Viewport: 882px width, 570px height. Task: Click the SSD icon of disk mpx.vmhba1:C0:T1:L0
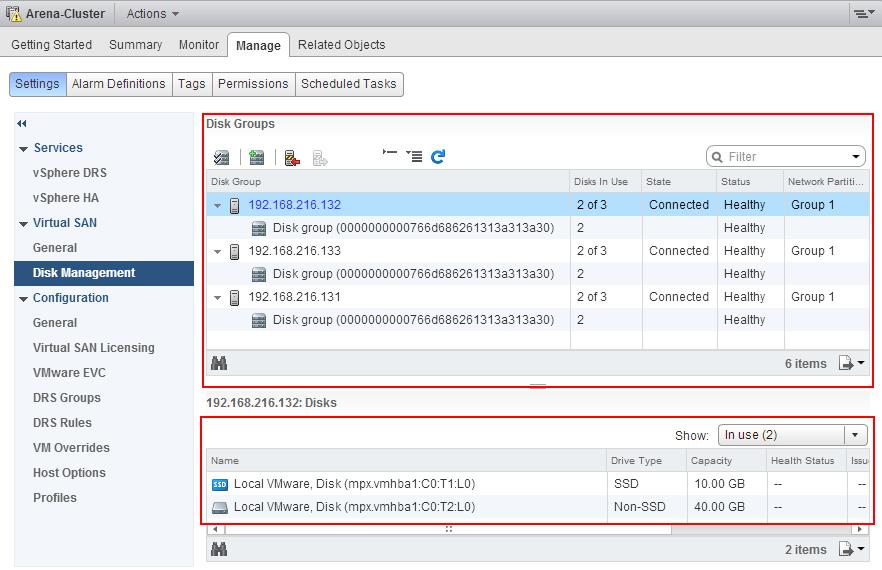[219, 484]
